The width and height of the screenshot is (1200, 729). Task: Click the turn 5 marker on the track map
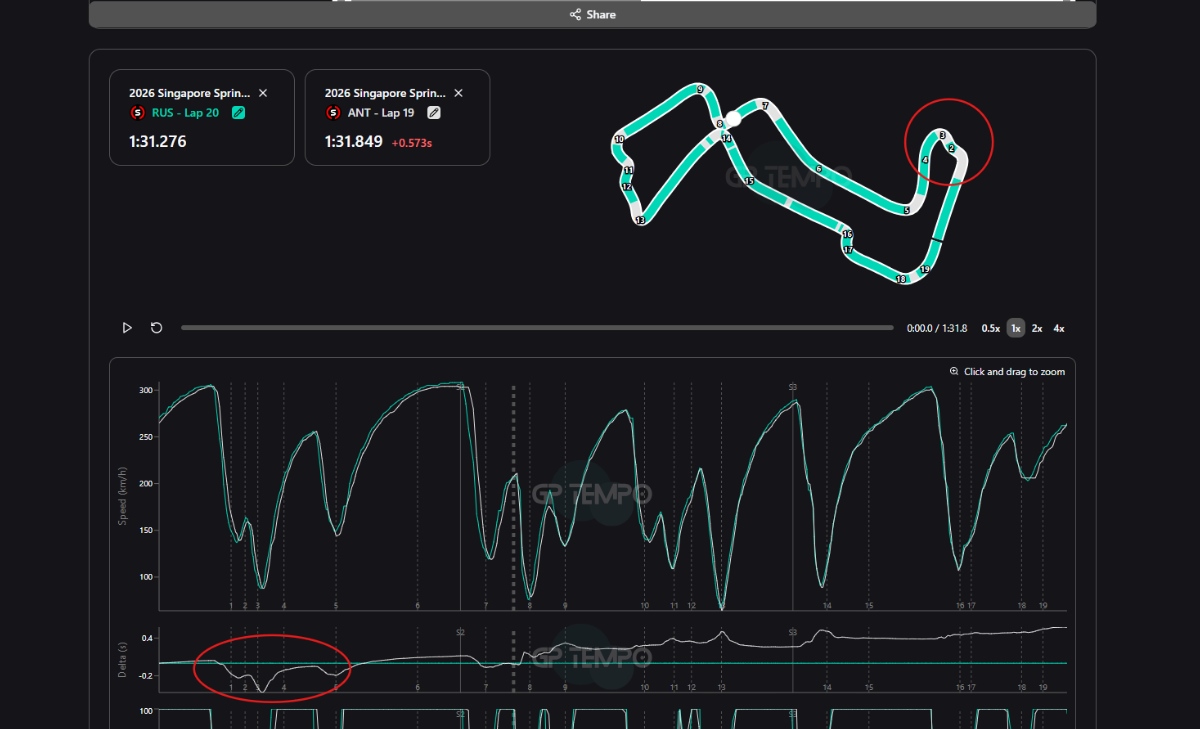(906, 211)
